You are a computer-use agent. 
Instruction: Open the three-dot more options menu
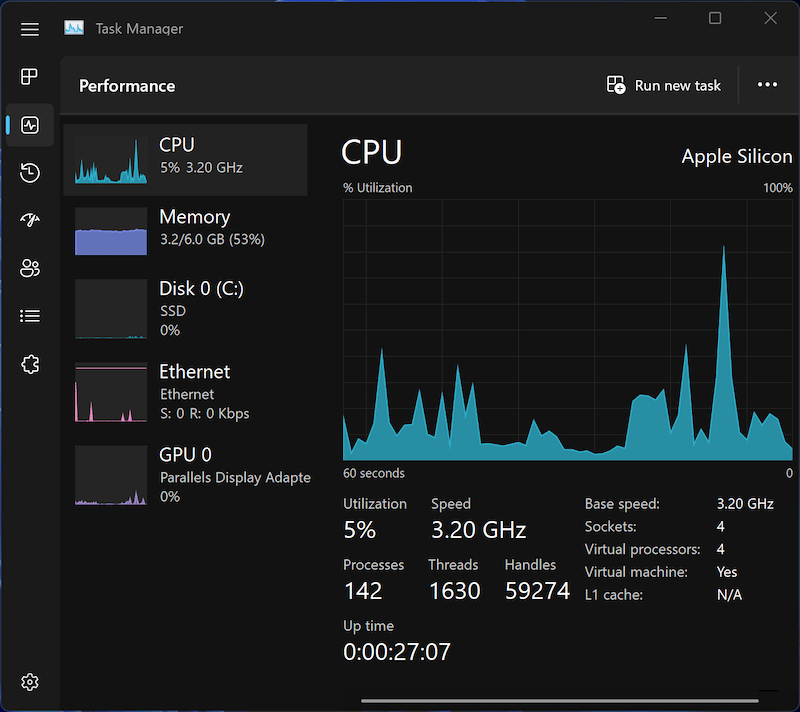tap(767, 86)
